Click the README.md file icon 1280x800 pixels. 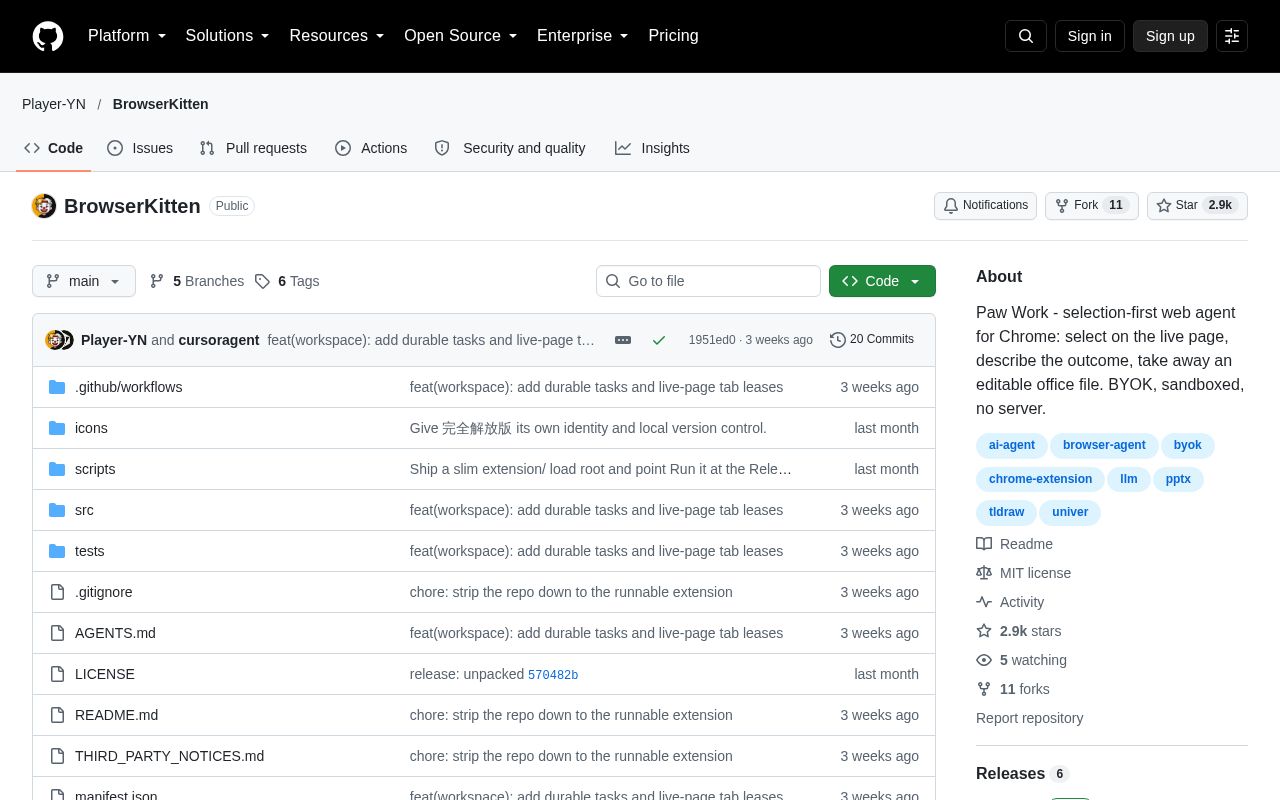point(57,715)
